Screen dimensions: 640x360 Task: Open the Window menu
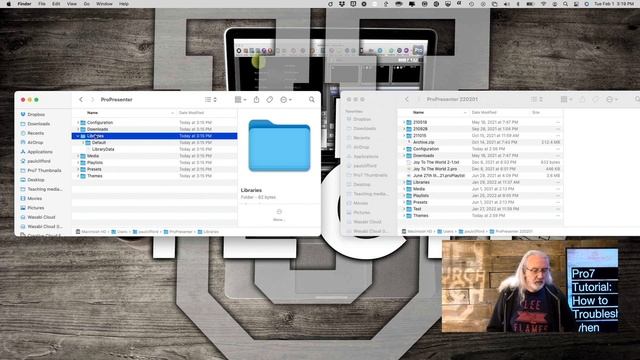[104, 4]
